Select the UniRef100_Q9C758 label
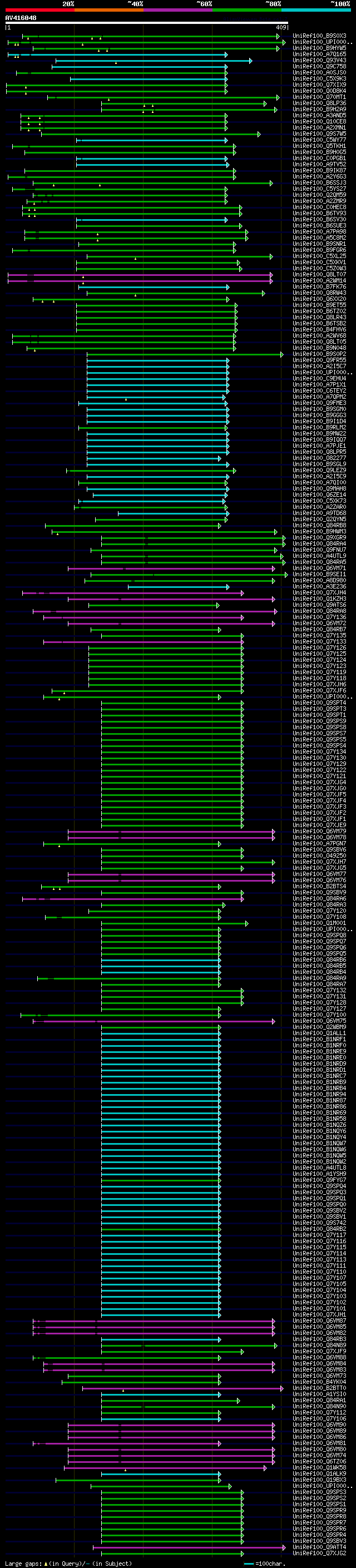This screenshot has width=356, height=1568. click(319, 66)
